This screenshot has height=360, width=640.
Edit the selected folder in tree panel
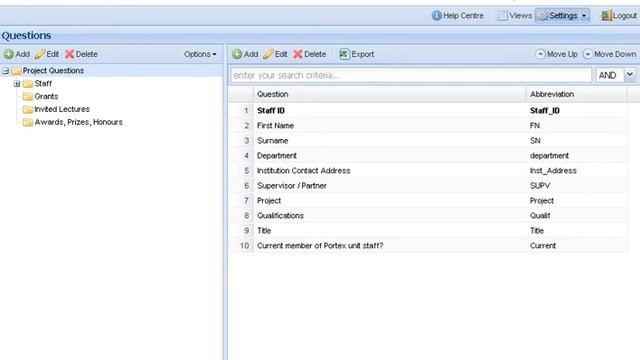(47, 54)
